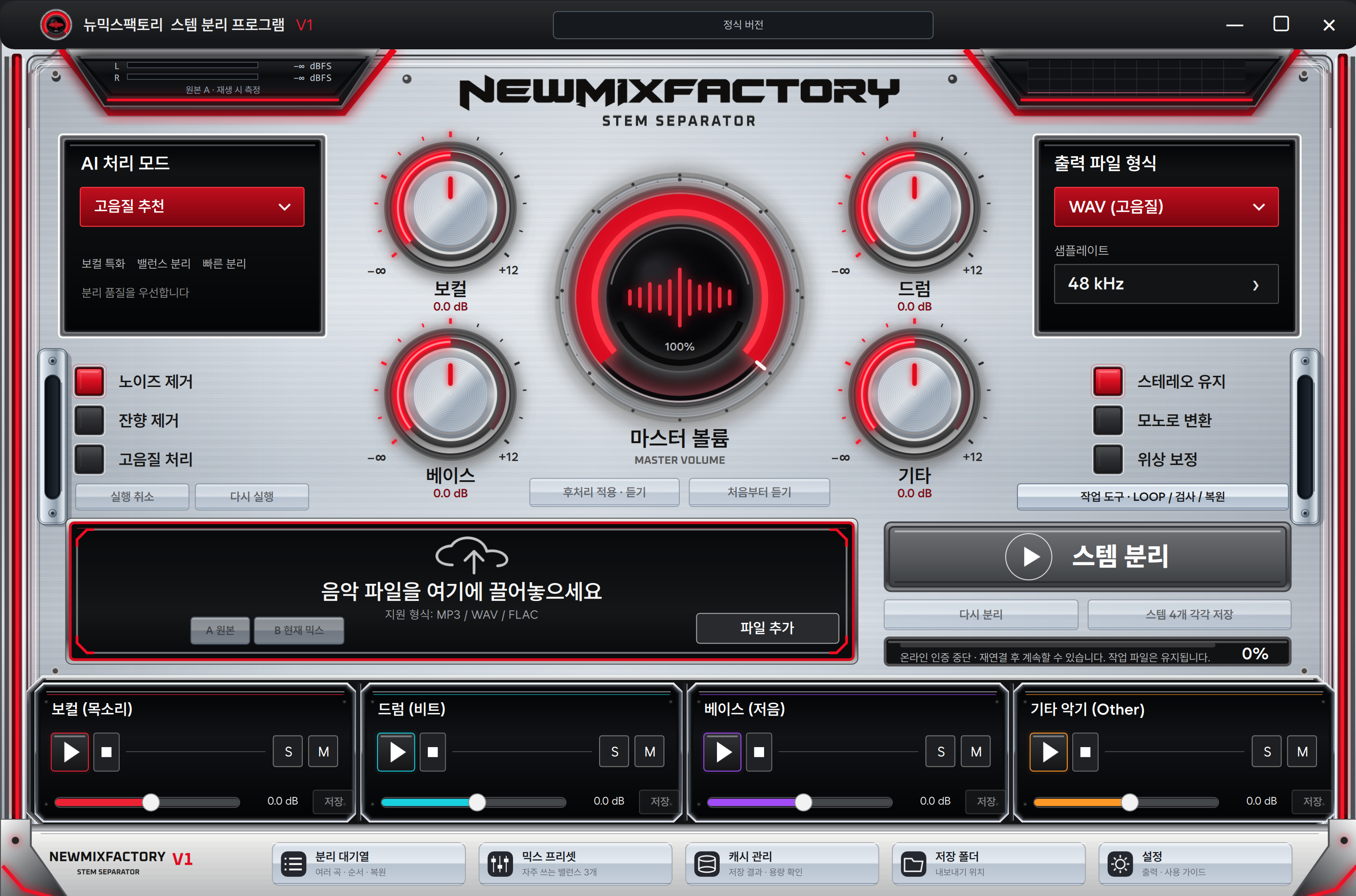Image resolution: width=1356 pixels, height=896 pixels.
Task: Mute the 드럼 (비트) track
Action: [x=650, y=752]
